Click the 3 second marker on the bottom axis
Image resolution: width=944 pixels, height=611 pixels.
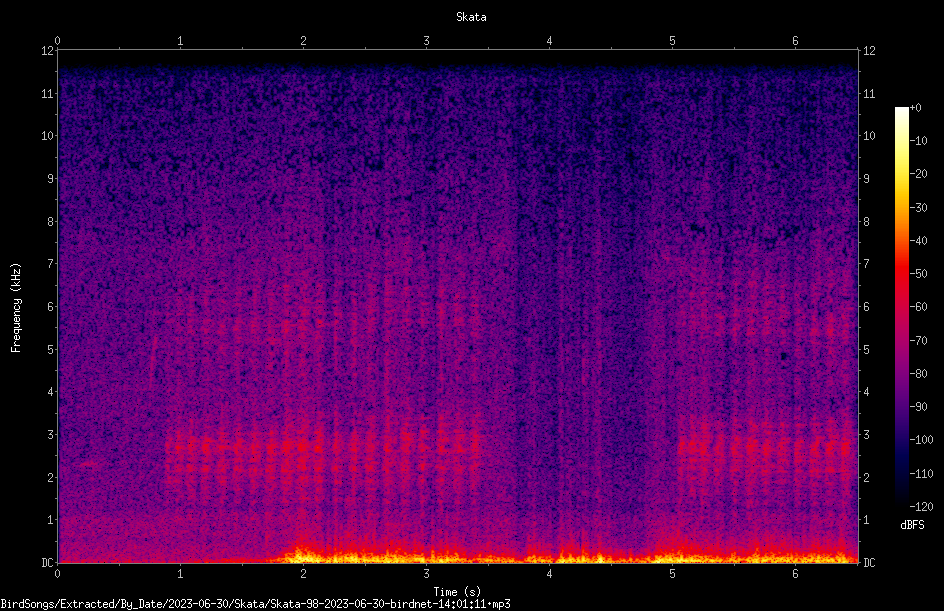click(426, 574)
